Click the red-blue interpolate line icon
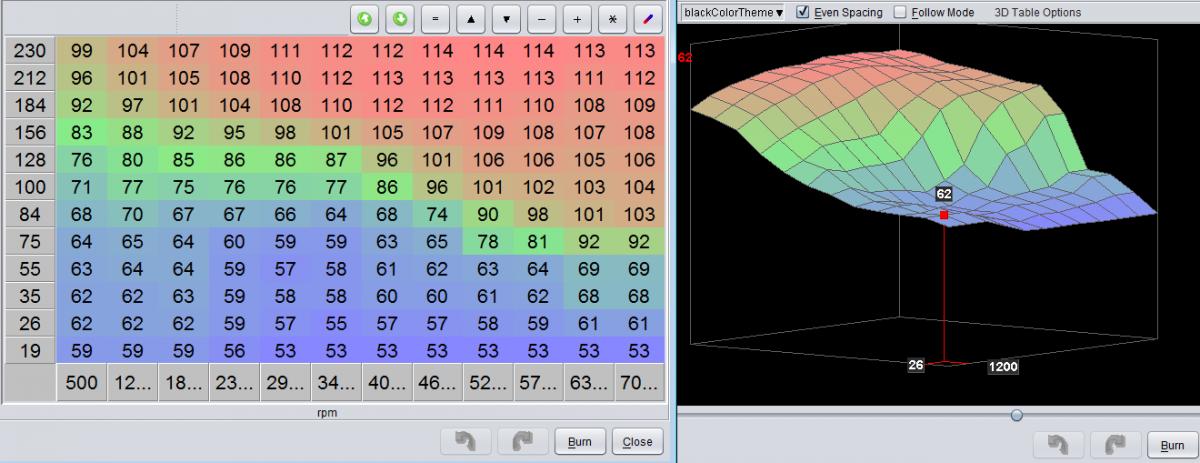 click(648, 19)
